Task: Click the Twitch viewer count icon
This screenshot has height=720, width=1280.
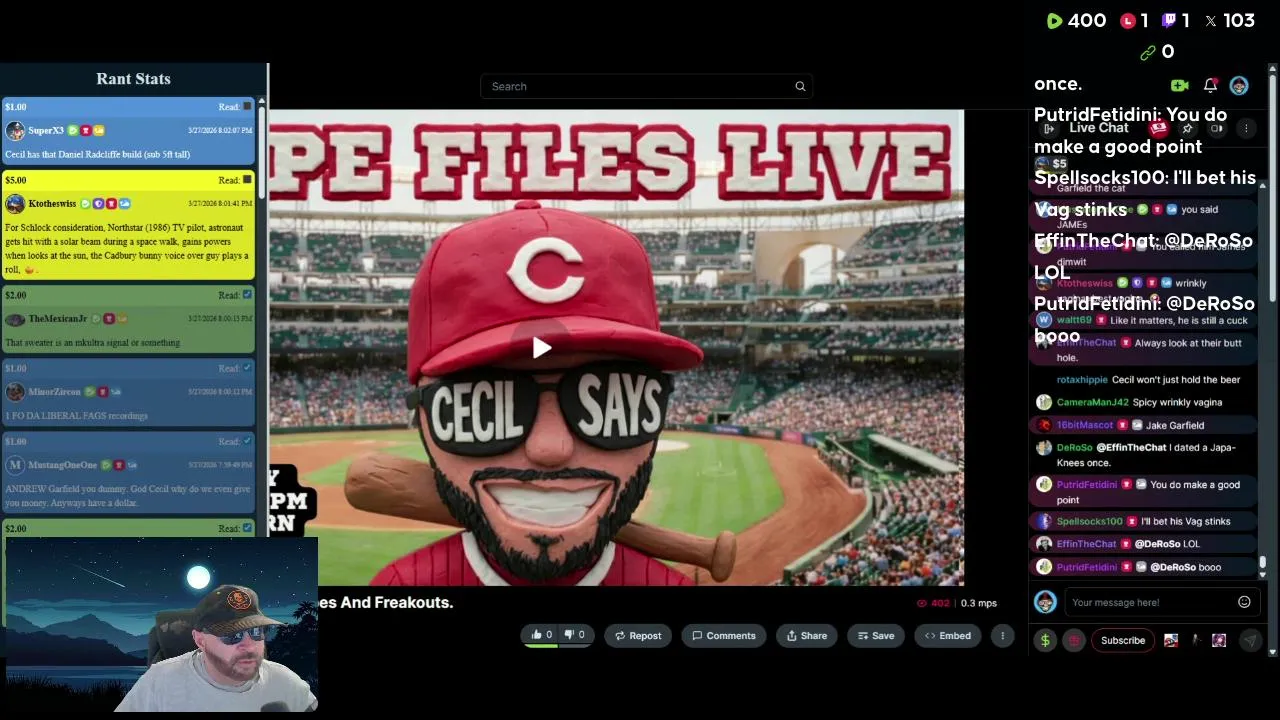Action: 1168,21
